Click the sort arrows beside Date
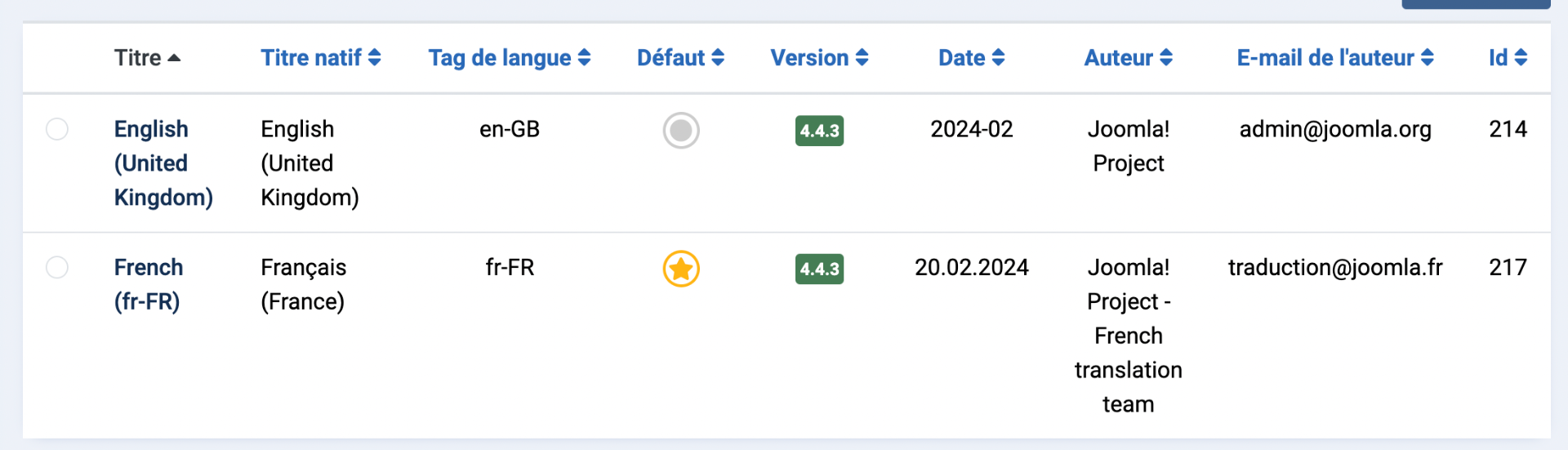Viewport: 1568px width, 450px height. click(x=998, y=58)
